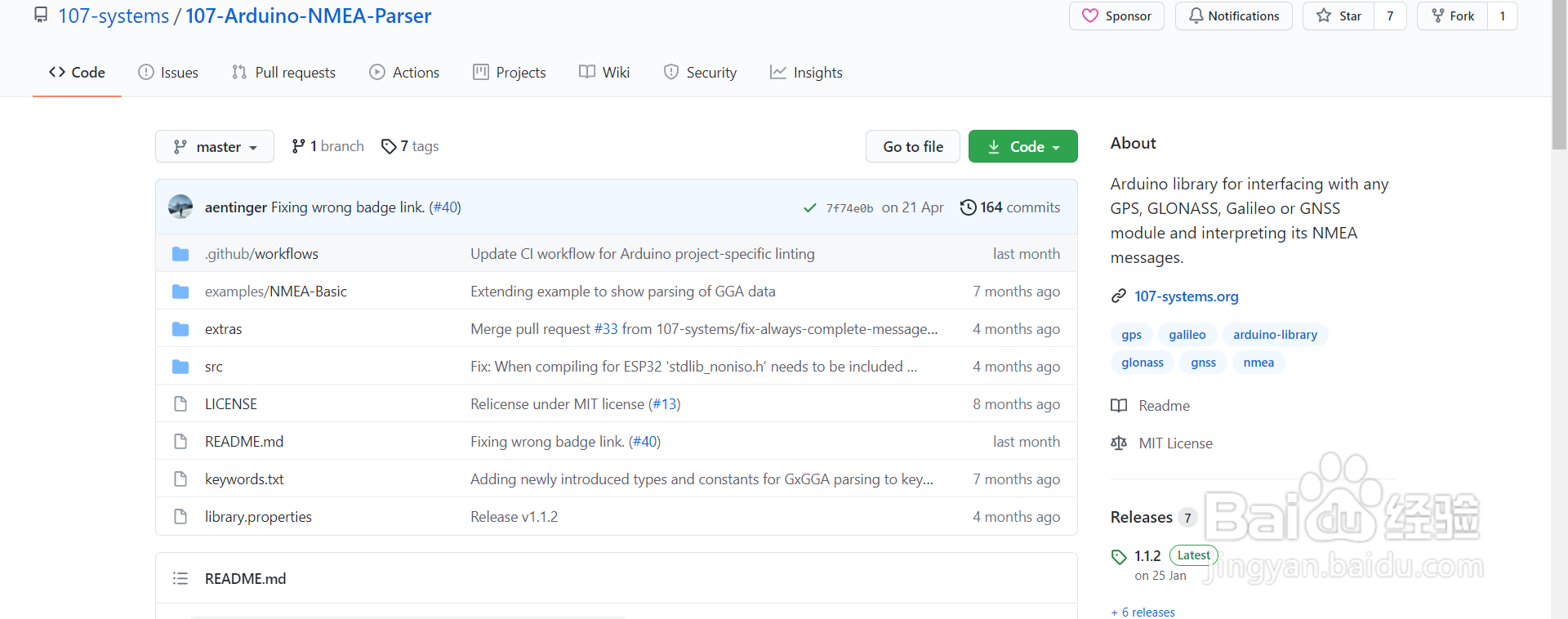Click the src folder icon

pos(180,367)
